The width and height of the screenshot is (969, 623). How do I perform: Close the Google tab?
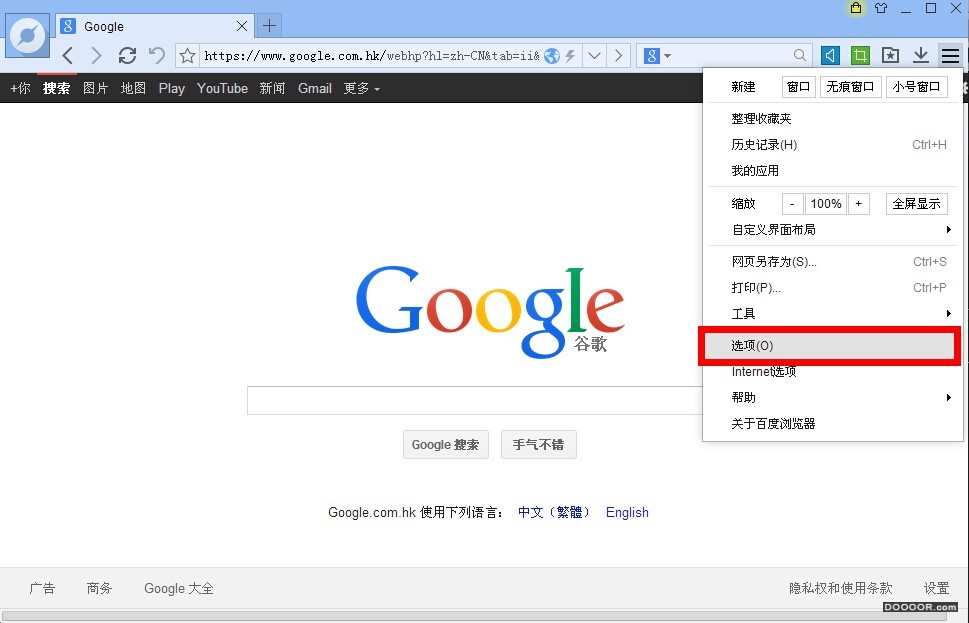pos(242,26)
